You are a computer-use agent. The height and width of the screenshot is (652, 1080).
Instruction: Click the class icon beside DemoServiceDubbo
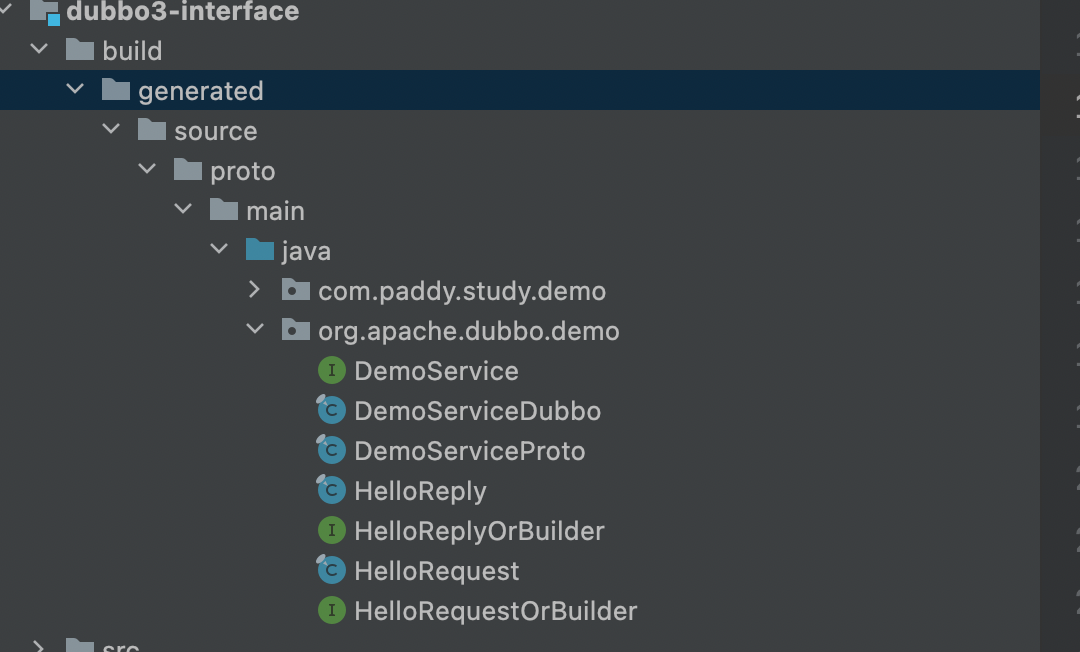331,410
